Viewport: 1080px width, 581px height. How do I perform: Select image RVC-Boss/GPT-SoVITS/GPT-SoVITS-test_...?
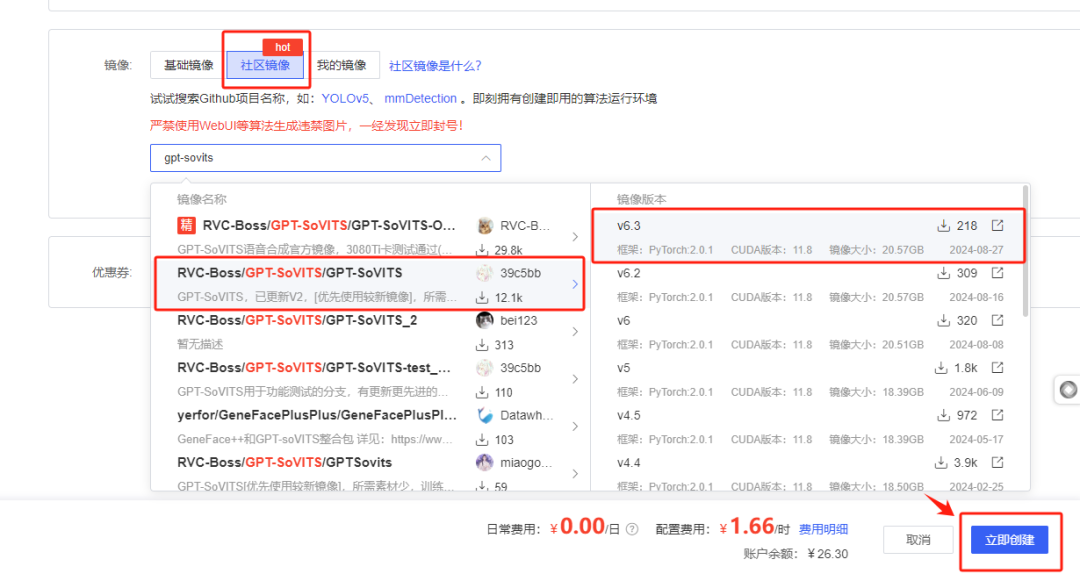point(371,379)
